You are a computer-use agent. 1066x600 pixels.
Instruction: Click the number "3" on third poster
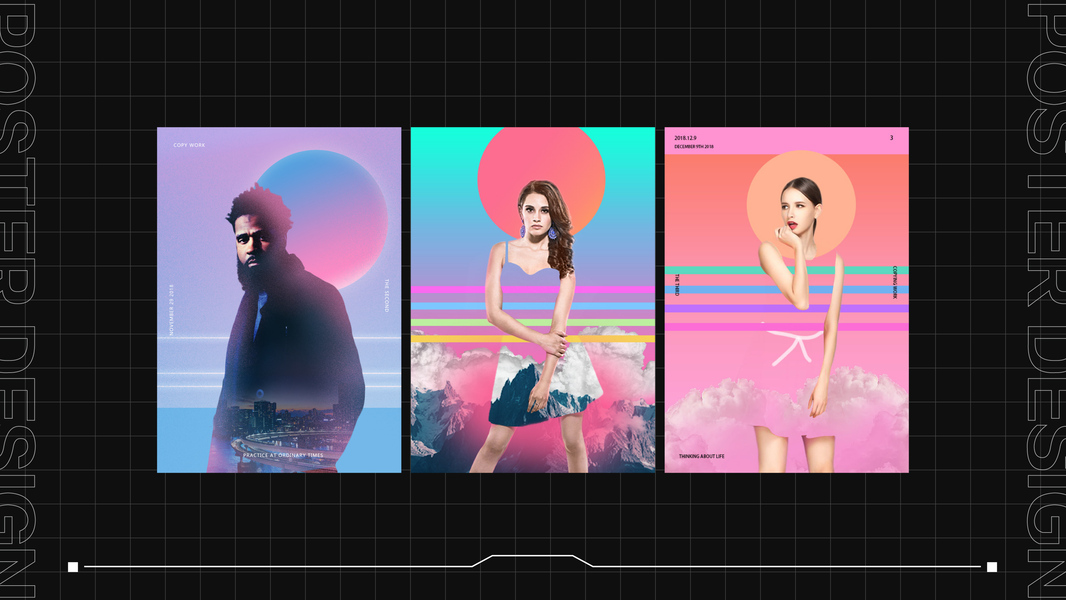(891, 138)
